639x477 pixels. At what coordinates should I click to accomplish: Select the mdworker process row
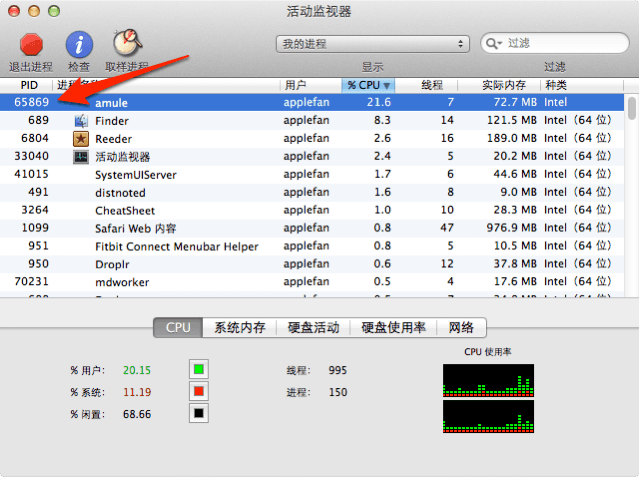coord(312,282)
